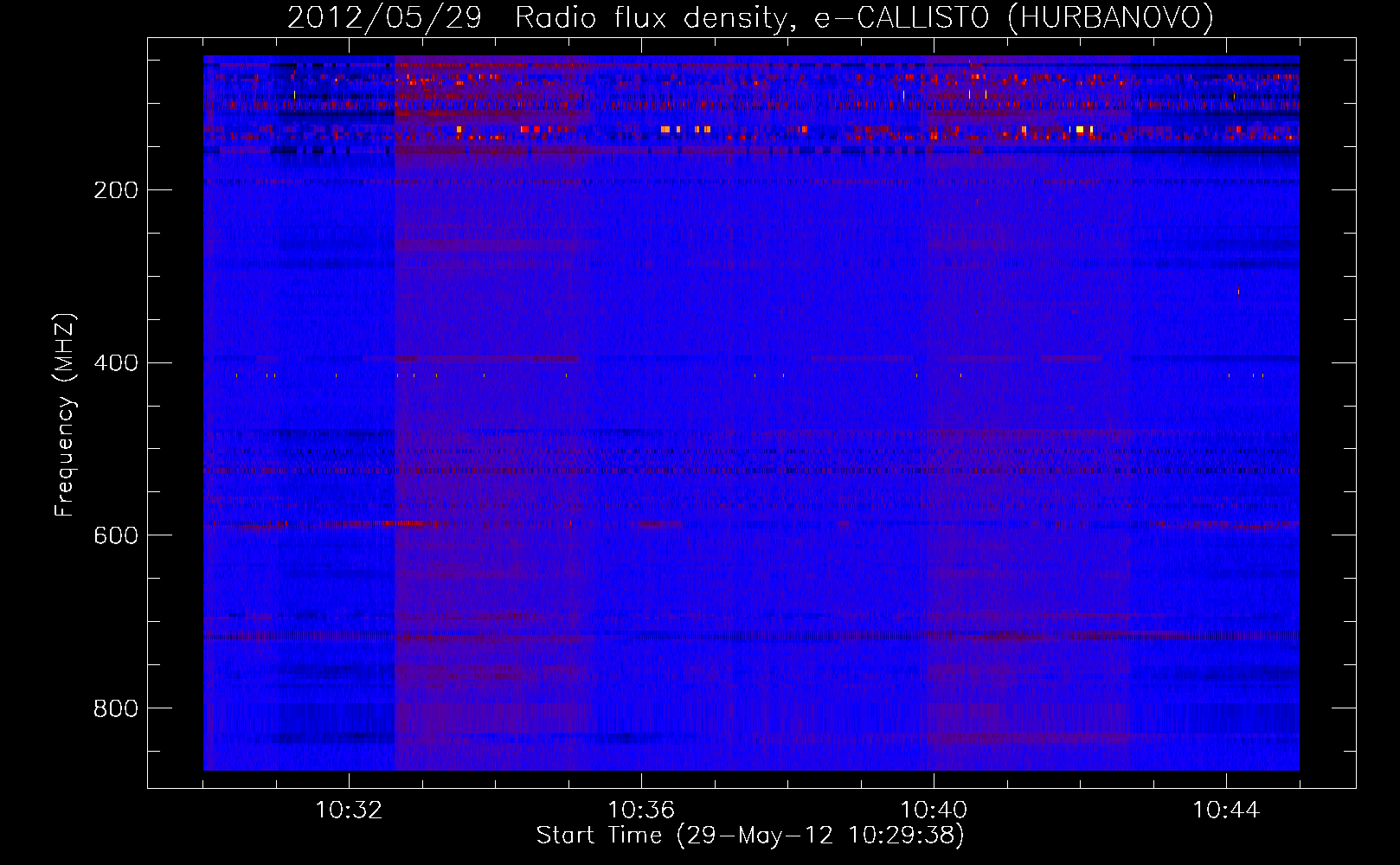
Task: Click the 800 frequency tick label
Action: (x=116, y=709)
